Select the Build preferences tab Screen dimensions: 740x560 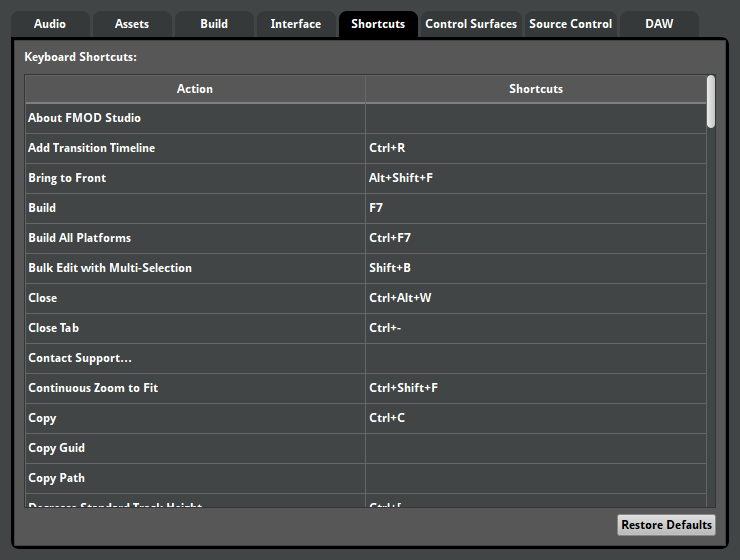point(213,24)
